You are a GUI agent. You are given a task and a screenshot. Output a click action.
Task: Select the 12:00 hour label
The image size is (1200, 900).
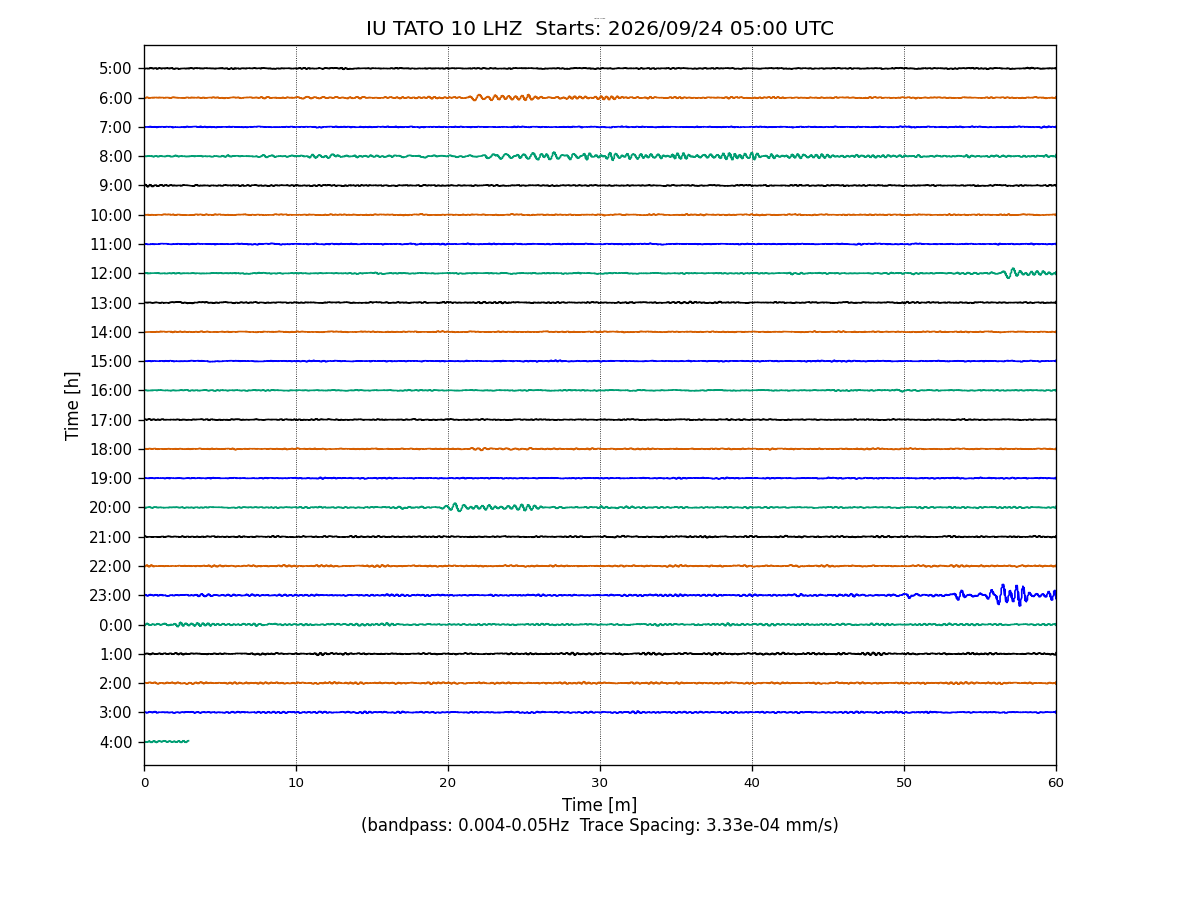click(111, 273)
